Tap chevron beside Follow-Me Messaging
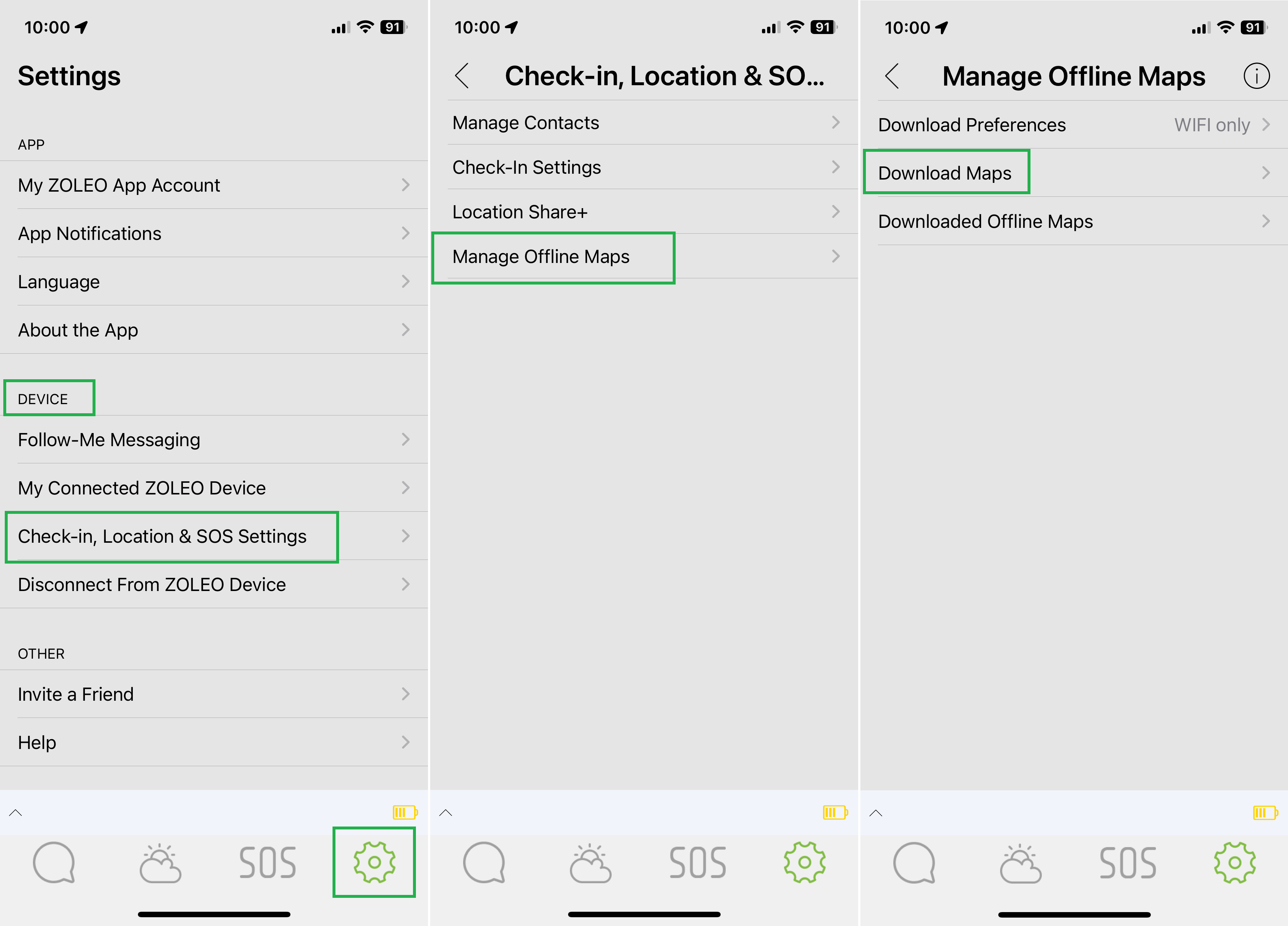 [x=405, y=439]
